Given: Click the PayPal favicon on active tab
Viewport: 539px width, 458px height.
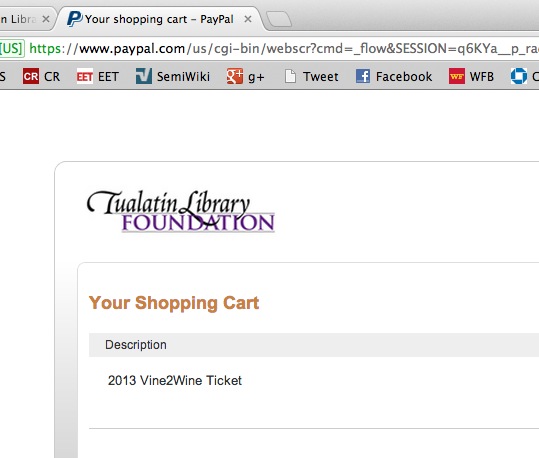Looking at the screenshot, I should 75,19.
